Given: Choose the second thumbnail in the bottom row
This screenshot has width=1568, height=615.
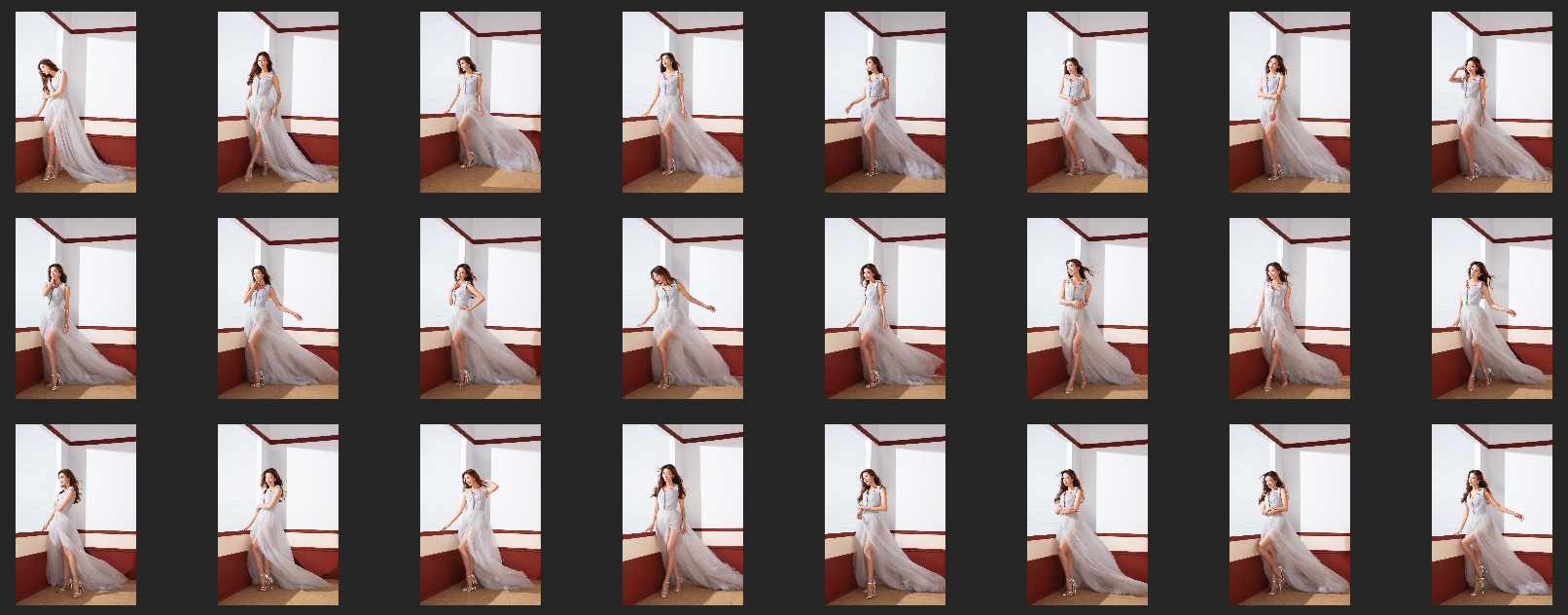Looking at the screenshot, I should pos(278,515).
